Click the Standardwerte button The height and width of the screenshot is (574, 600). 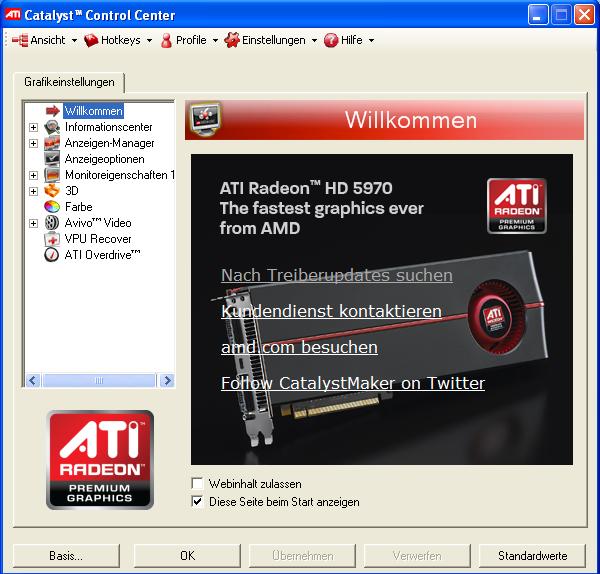[x=532, y=555]
